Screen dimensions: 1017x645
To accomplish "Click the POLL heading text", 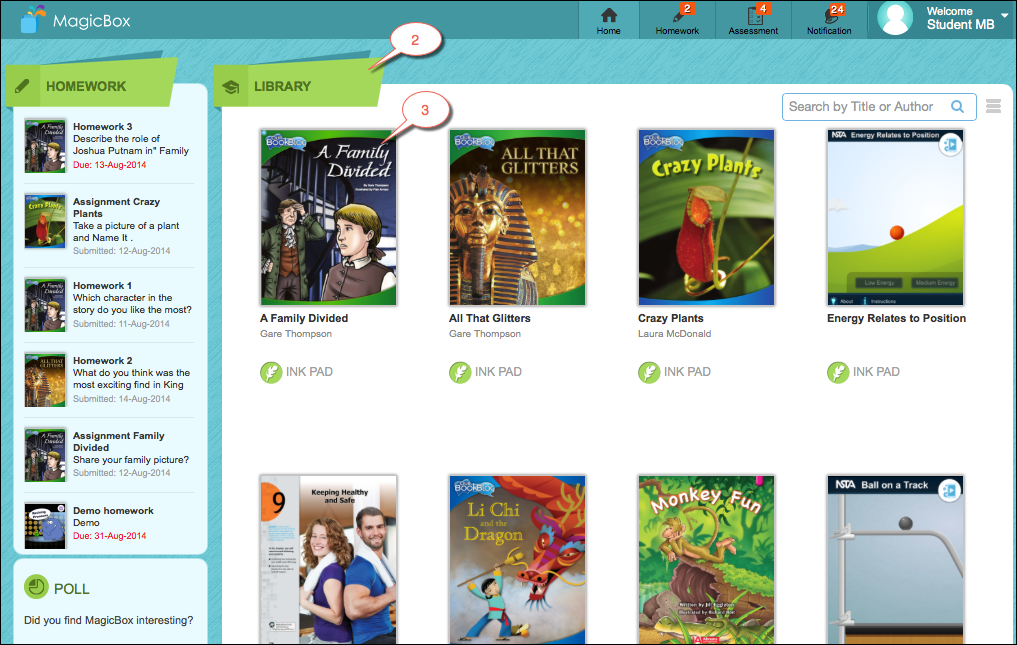I will (71, 589).
